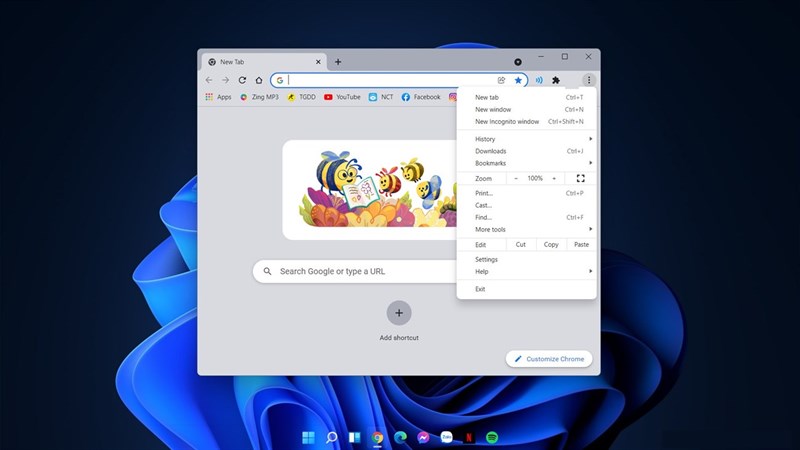Click Paste in Edit row

coord(581,244)
